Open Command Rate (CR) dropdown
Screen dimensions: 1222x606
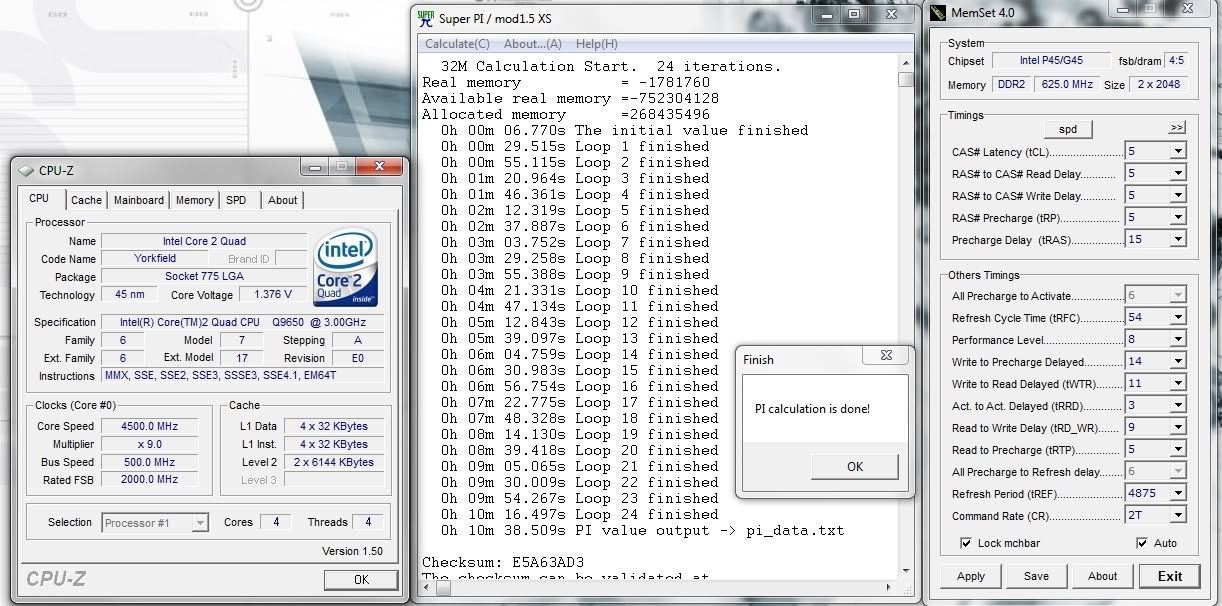(x=1178, y=516)
